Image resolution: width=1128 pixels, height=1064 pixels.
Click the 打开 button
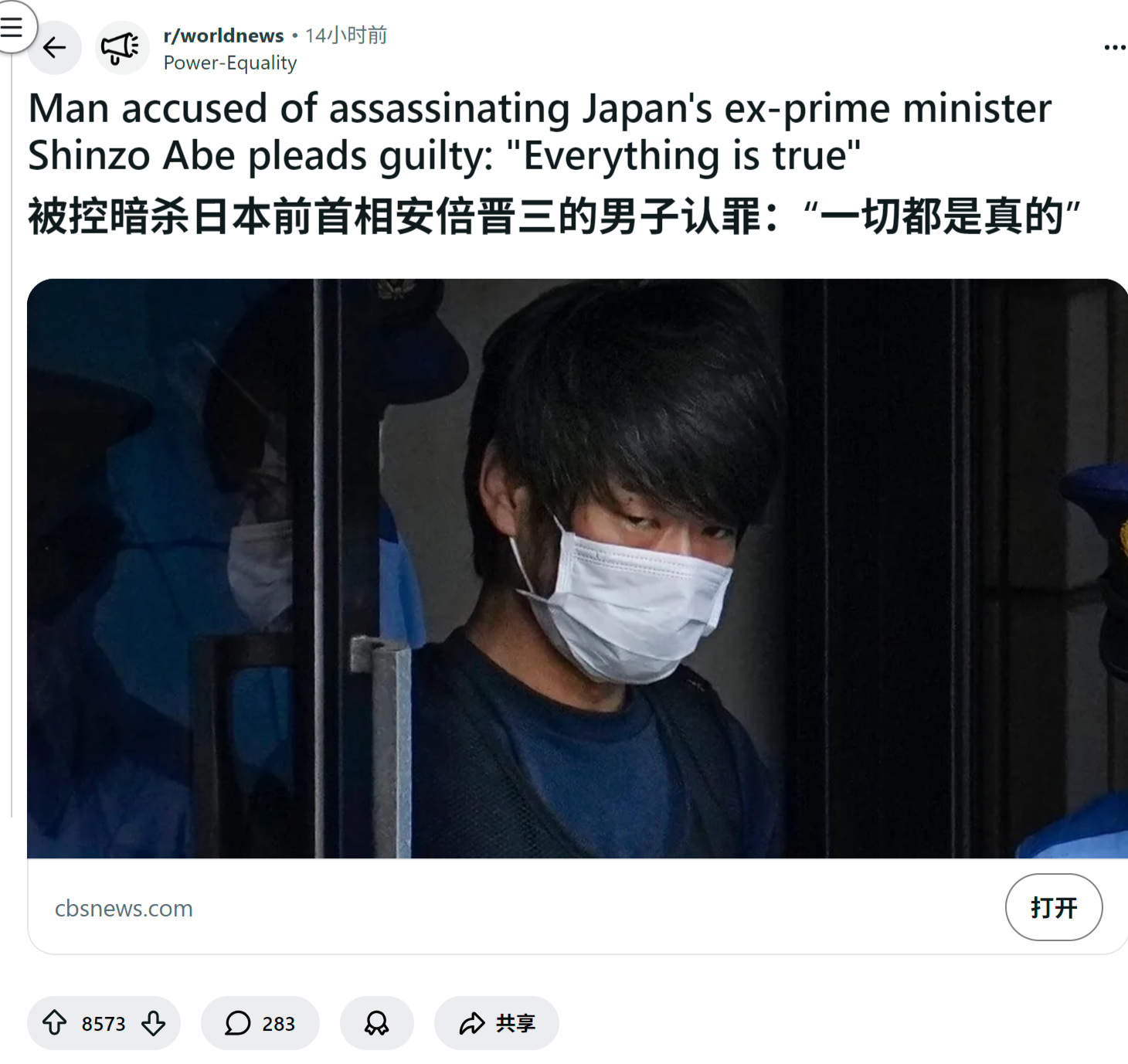(x=1054, y=907)
